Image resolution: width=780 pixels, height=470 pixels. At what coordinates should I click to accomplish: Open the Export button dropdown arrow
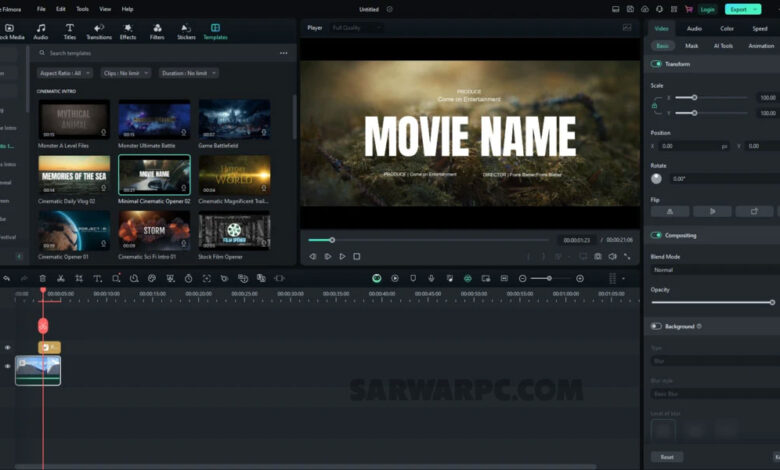(756, 9)
